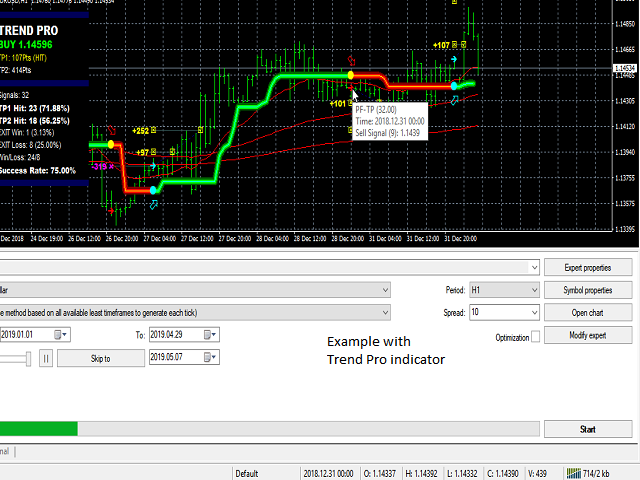This screenshot has height=480, width=640.
Task: Click Modify expert button
Action: [x=588, y=335]
